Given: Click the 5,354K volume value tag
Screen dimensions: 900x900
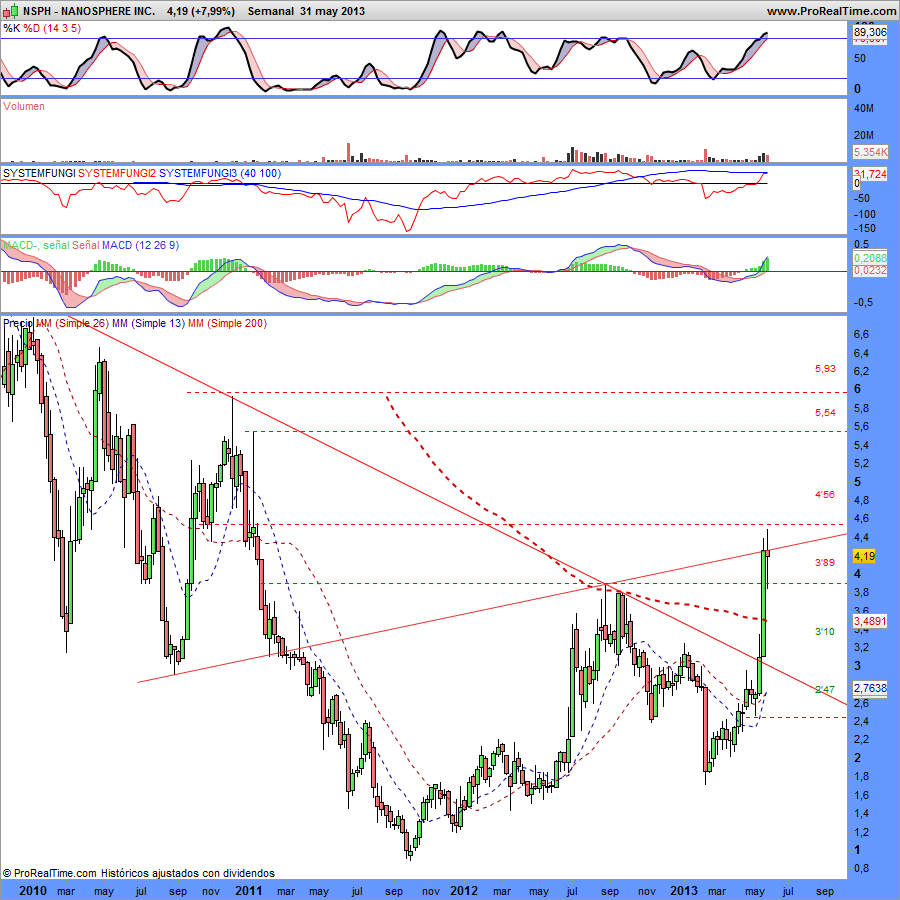Looking at the screenshot, I should (870, 152).
